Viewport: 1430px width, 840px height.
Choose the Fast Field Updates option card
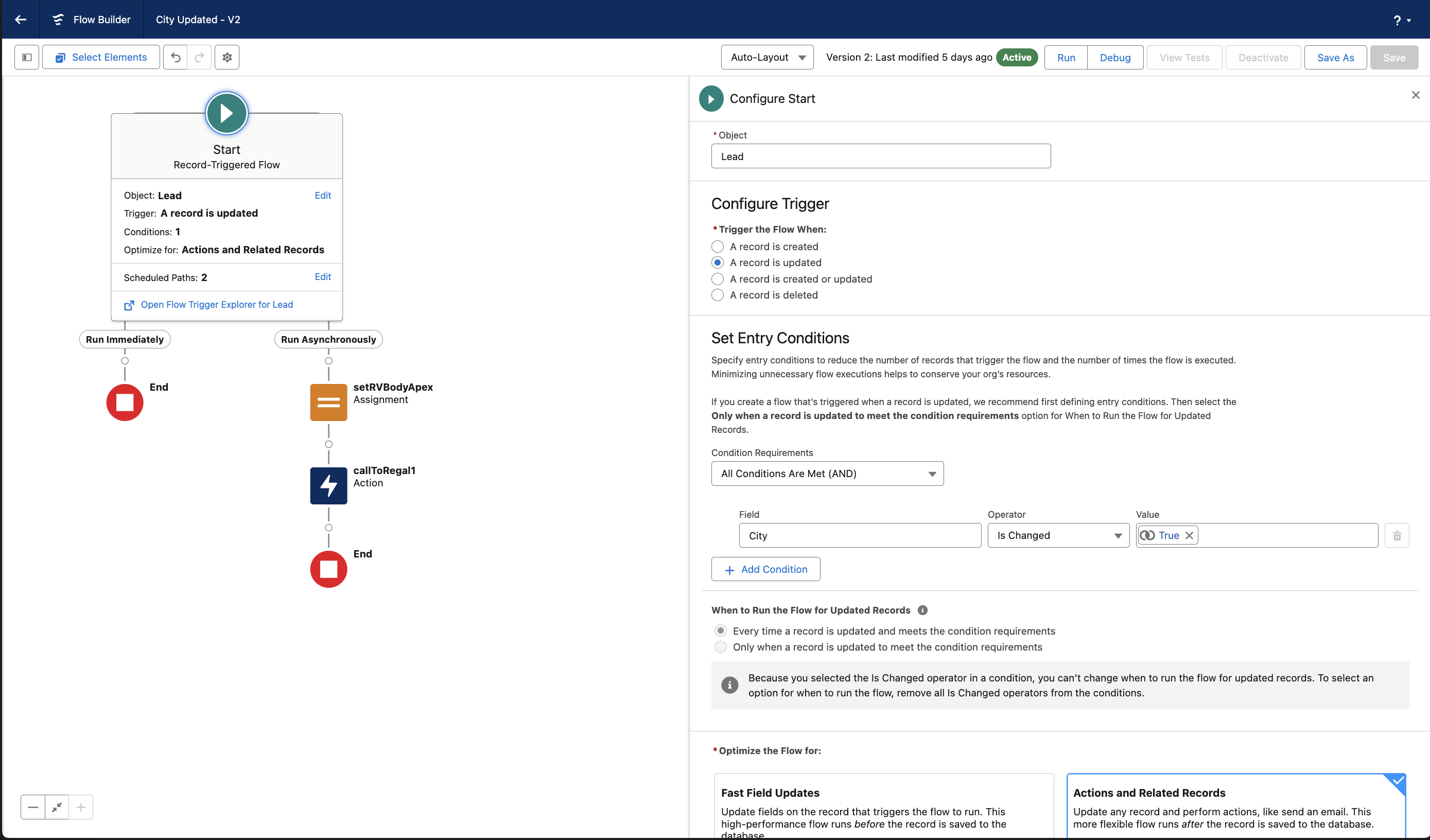(x=883, y=806)
